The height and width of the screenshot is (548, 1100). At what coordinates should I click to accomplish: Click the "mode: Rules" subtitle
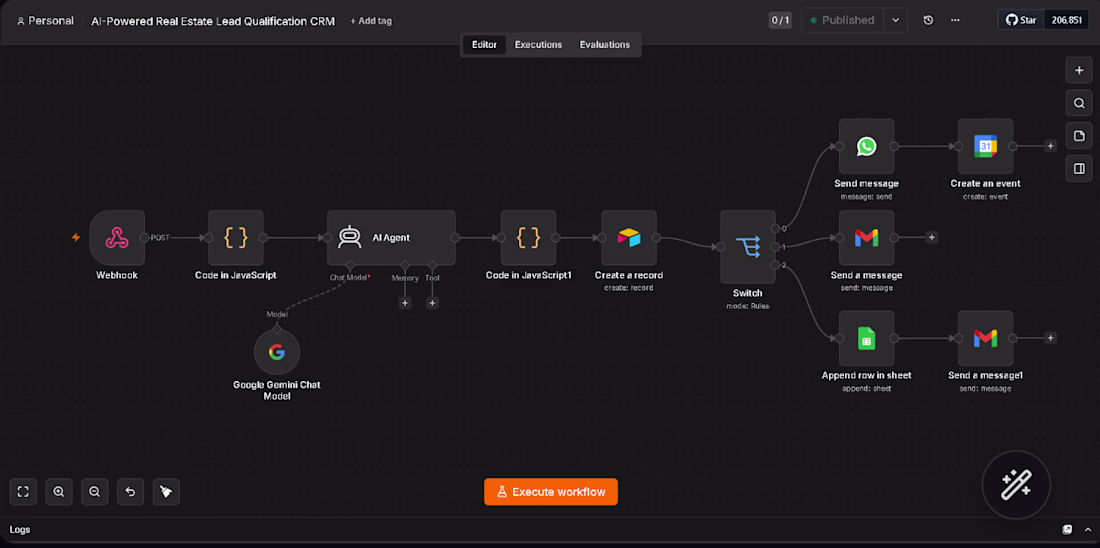pos(748,306)
